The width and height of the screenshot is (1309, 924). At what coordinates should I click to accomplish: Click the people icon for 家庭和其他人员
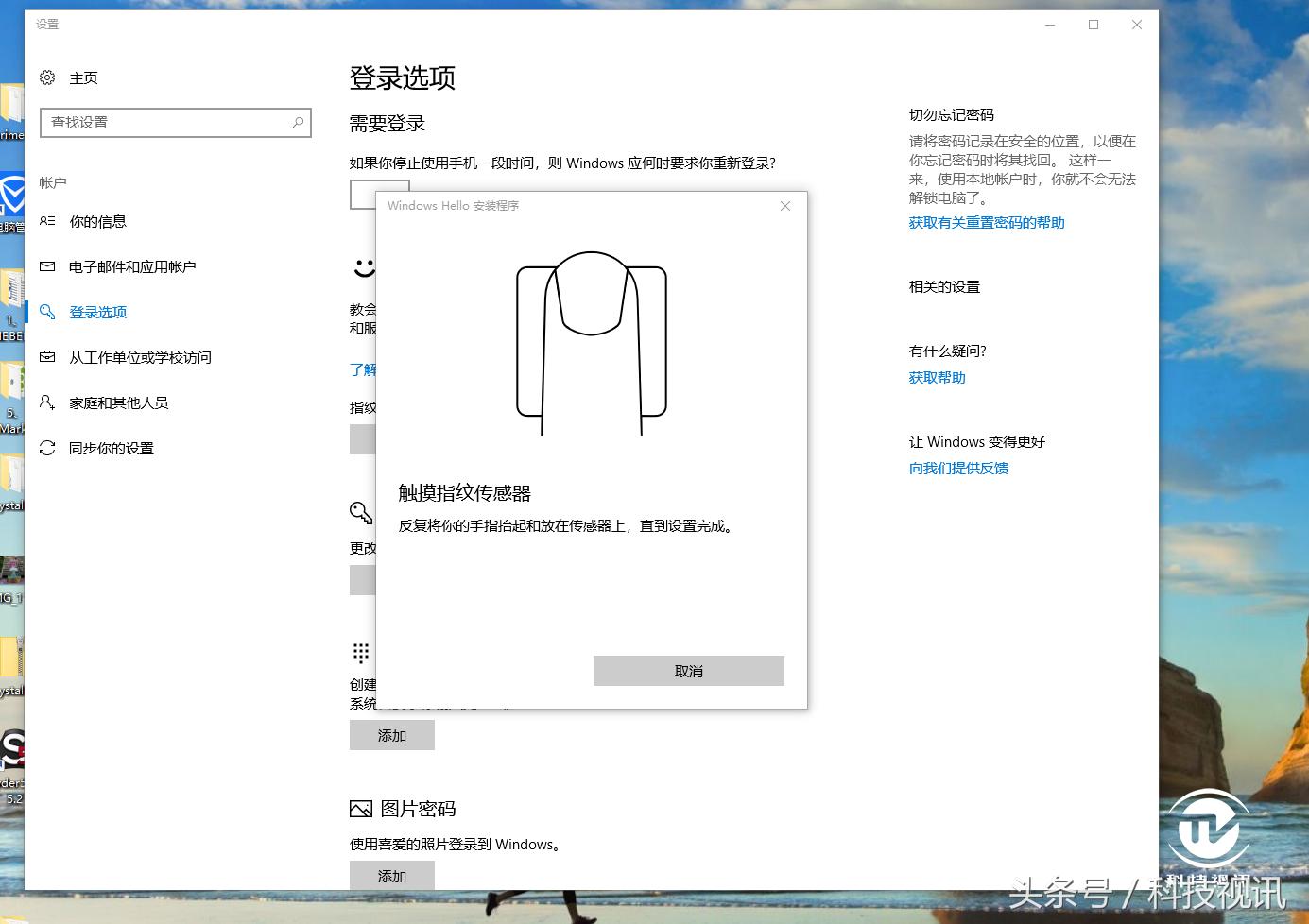(47, 402)
